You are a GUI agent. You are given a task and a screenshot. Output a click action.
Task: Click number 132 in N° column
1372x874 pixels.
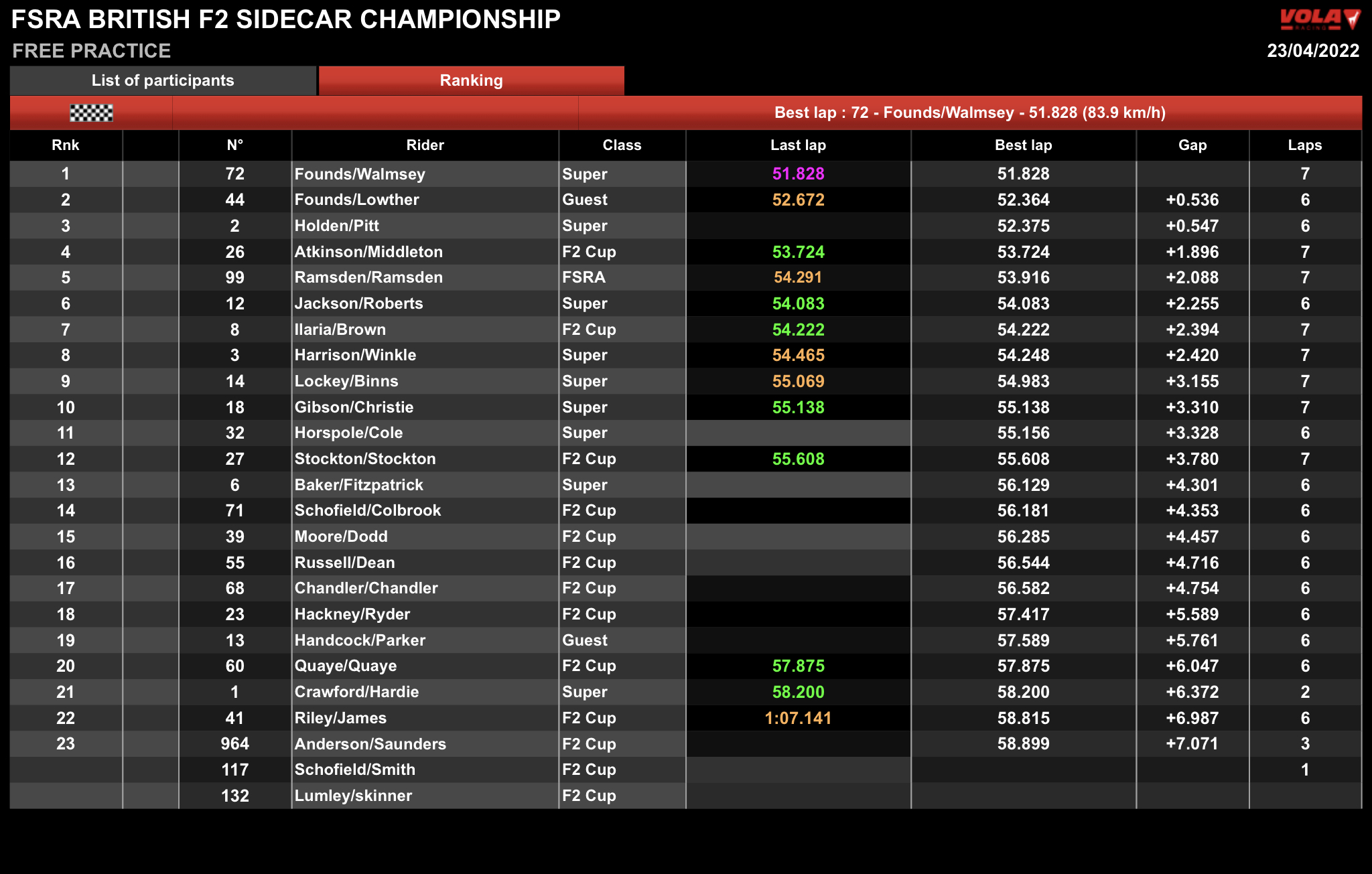(234, 796)
